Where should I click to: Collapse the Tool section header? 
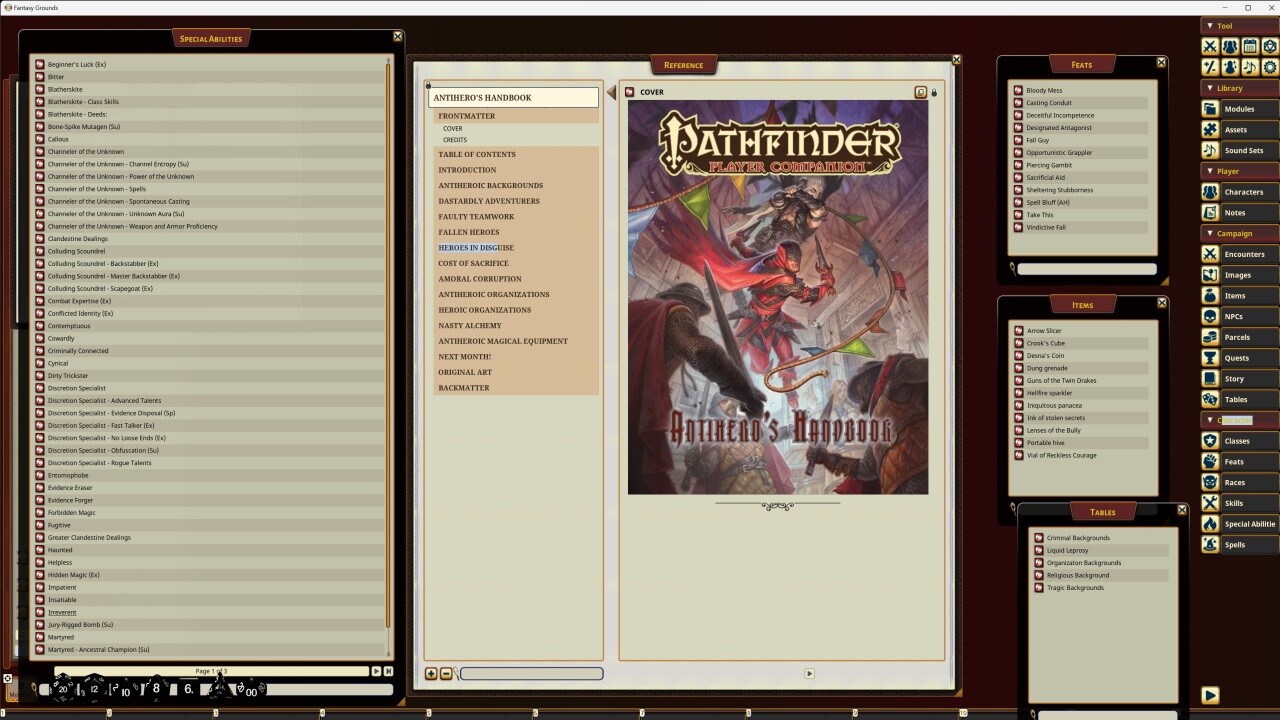point(1222,25)
